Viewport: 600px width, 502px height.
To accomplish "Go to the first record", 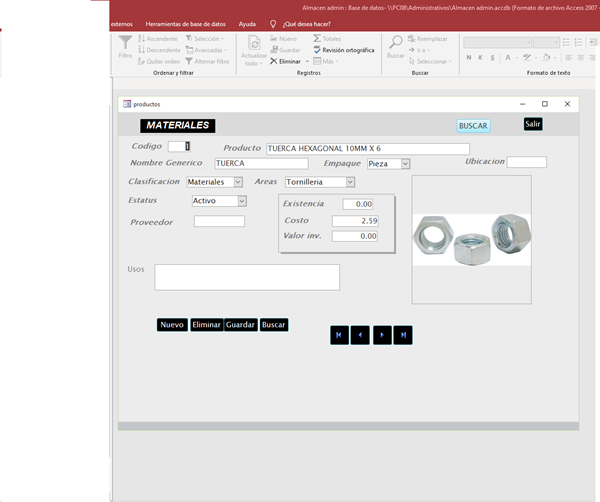I will [x=339, y=335].
